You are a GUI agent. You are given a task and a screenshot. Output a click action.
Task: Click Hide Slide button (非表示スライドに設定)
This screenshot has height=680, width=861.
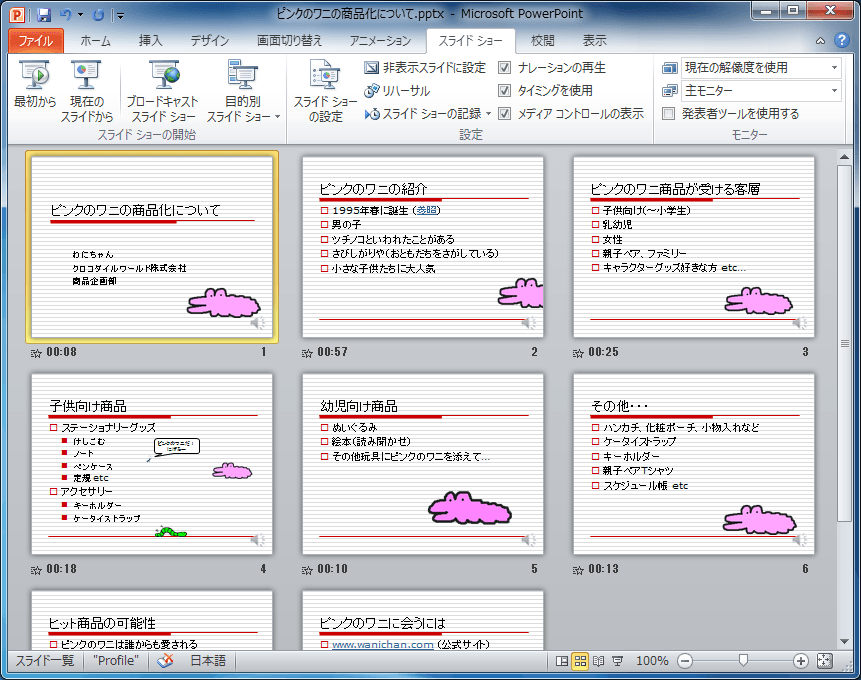(425, 68)
